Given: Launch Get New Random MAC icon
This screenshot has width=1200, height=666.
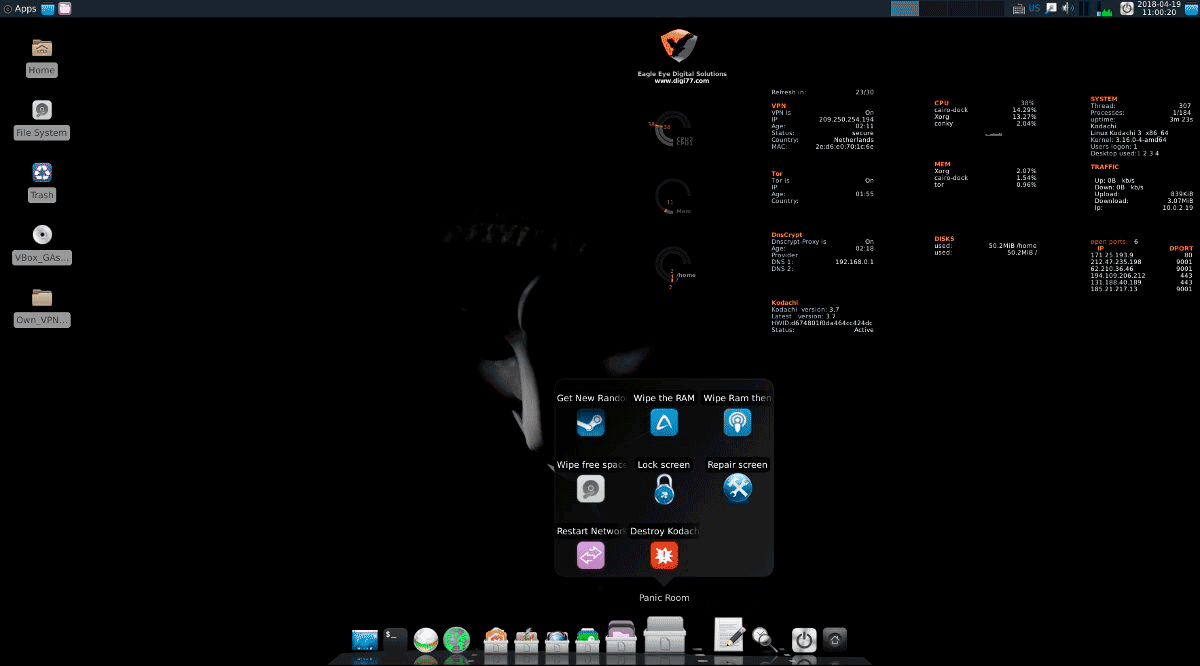Looking at the screenshot, I should [591, 423].
